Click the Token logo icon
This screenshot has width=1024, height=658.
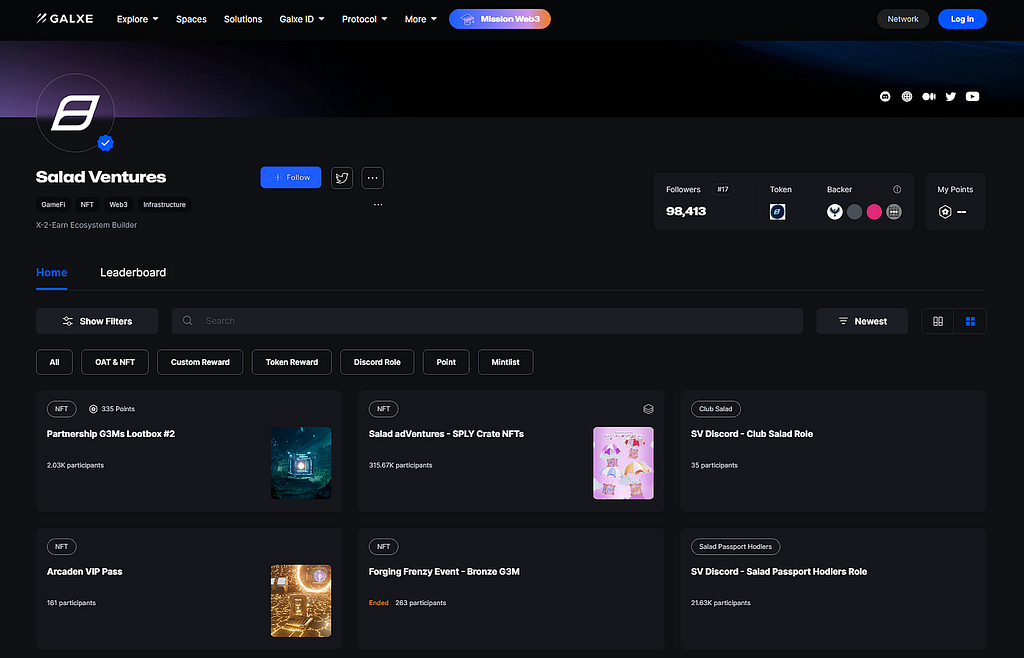(x=777, y=212)
